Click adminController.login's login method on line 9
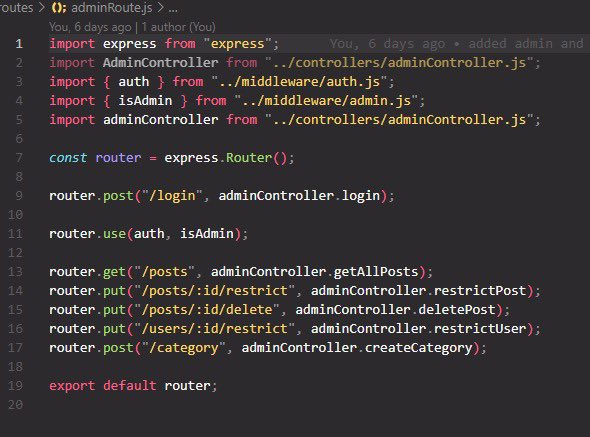The width and height of the screenshot is (590, 437). 360,196
